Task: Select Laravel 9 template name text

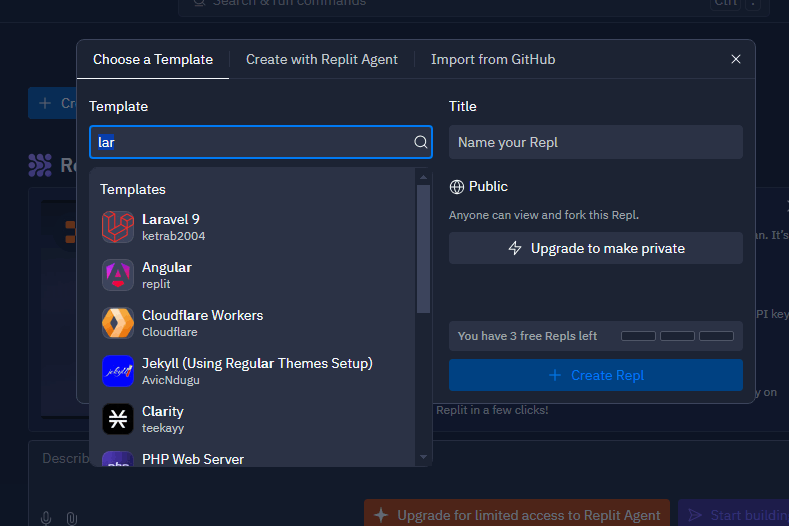Action: pyautogui.click(x=171, y=219)
